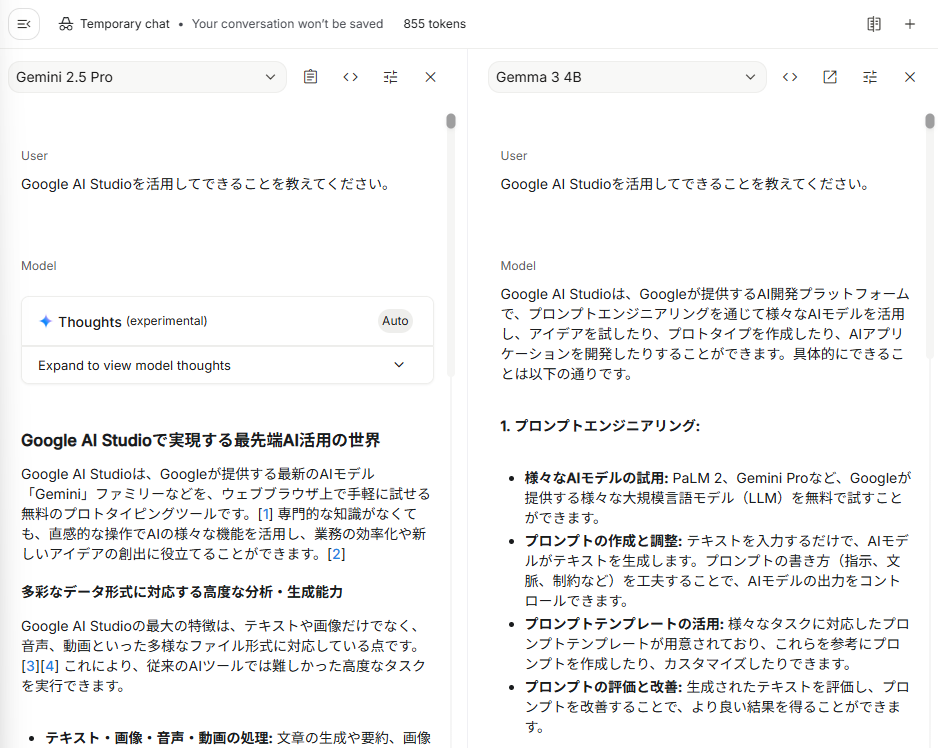Click subheading "多彩なデータ形式に対応する高度な分析・生成能力"

click(182, 592)
